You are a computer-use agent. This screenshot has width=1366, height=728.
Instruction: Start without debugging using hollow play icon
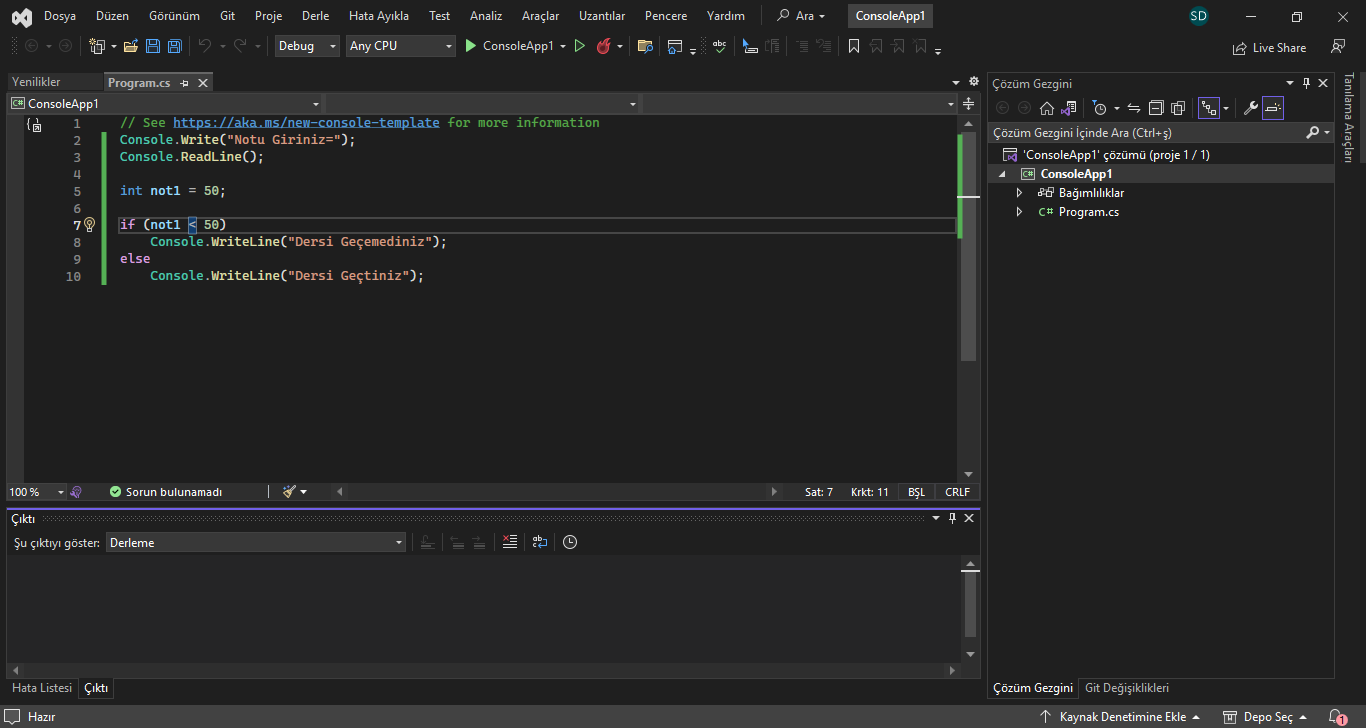[579, 46]
